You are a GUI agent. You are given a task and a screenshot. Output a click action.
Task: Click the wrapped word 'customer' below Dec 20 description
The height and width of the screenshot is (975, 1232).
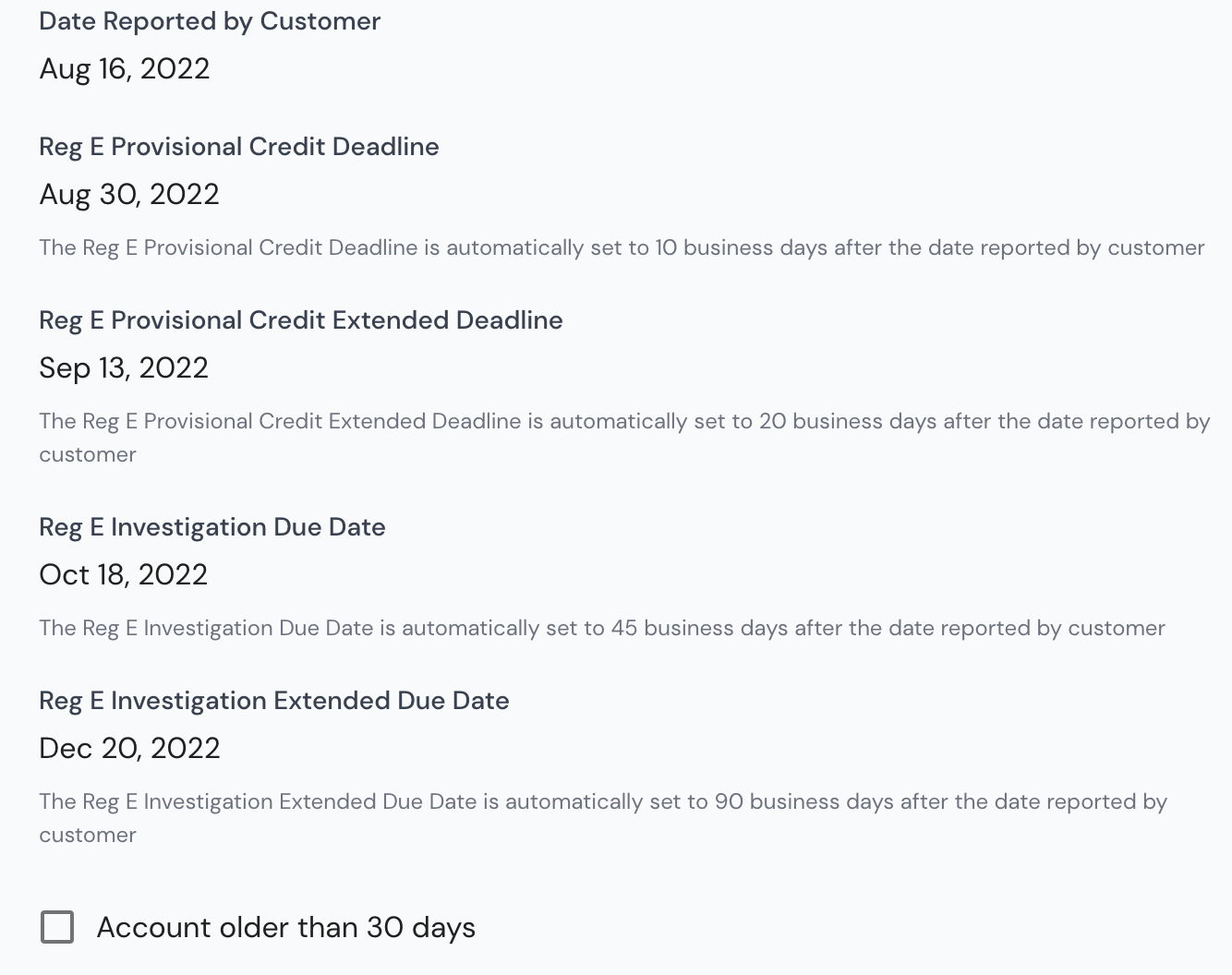point(88,835)
